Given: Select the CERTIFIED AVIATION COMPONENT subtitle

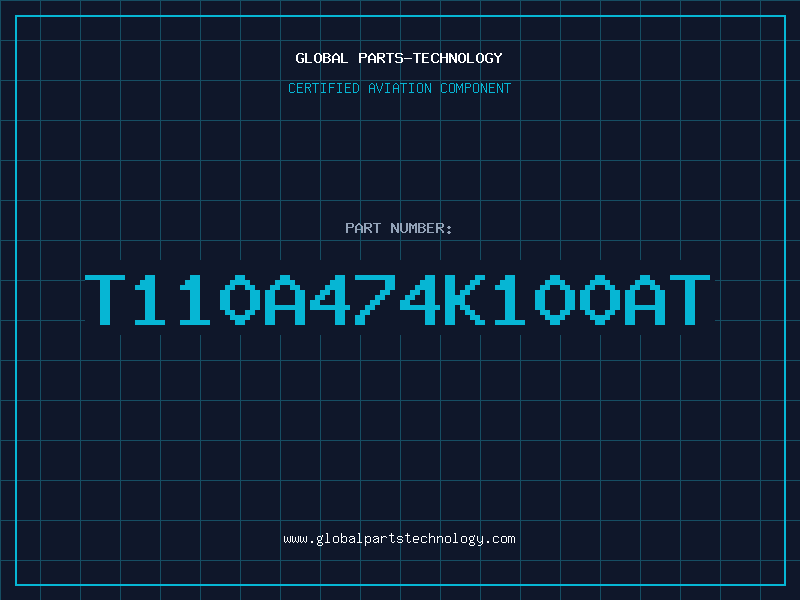Looking at the screenshot, I should click(399, 88).
